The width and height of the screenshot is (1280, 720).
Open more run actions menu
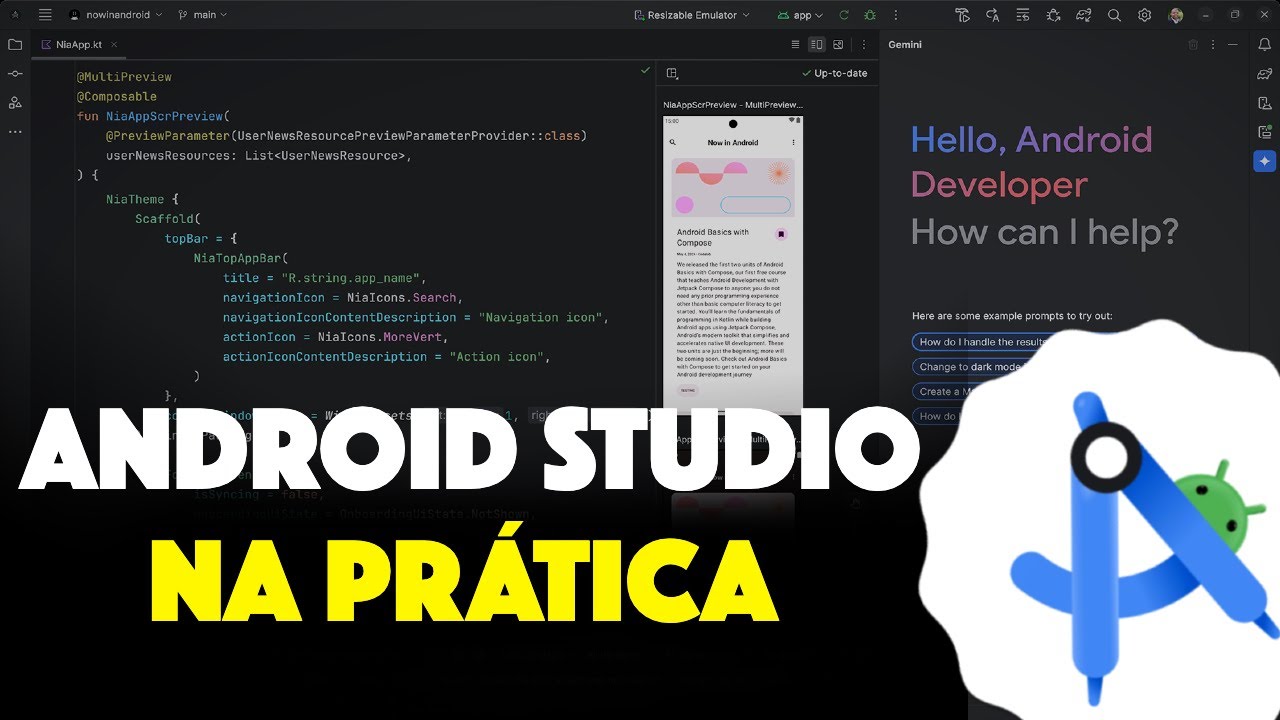(x=895, y=15)
